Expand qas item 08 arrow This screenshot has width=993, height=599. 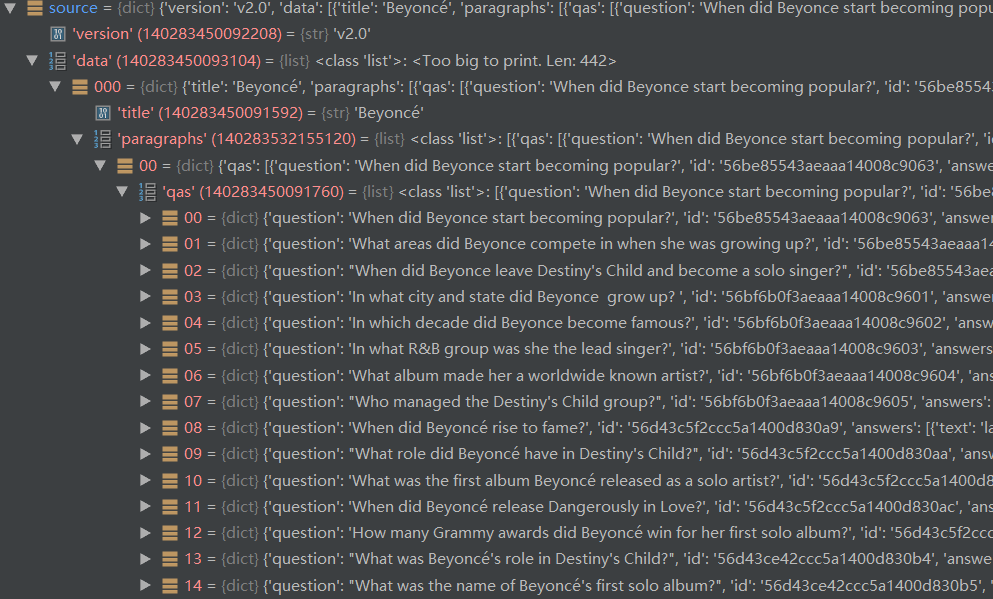(x=145, y=428)
